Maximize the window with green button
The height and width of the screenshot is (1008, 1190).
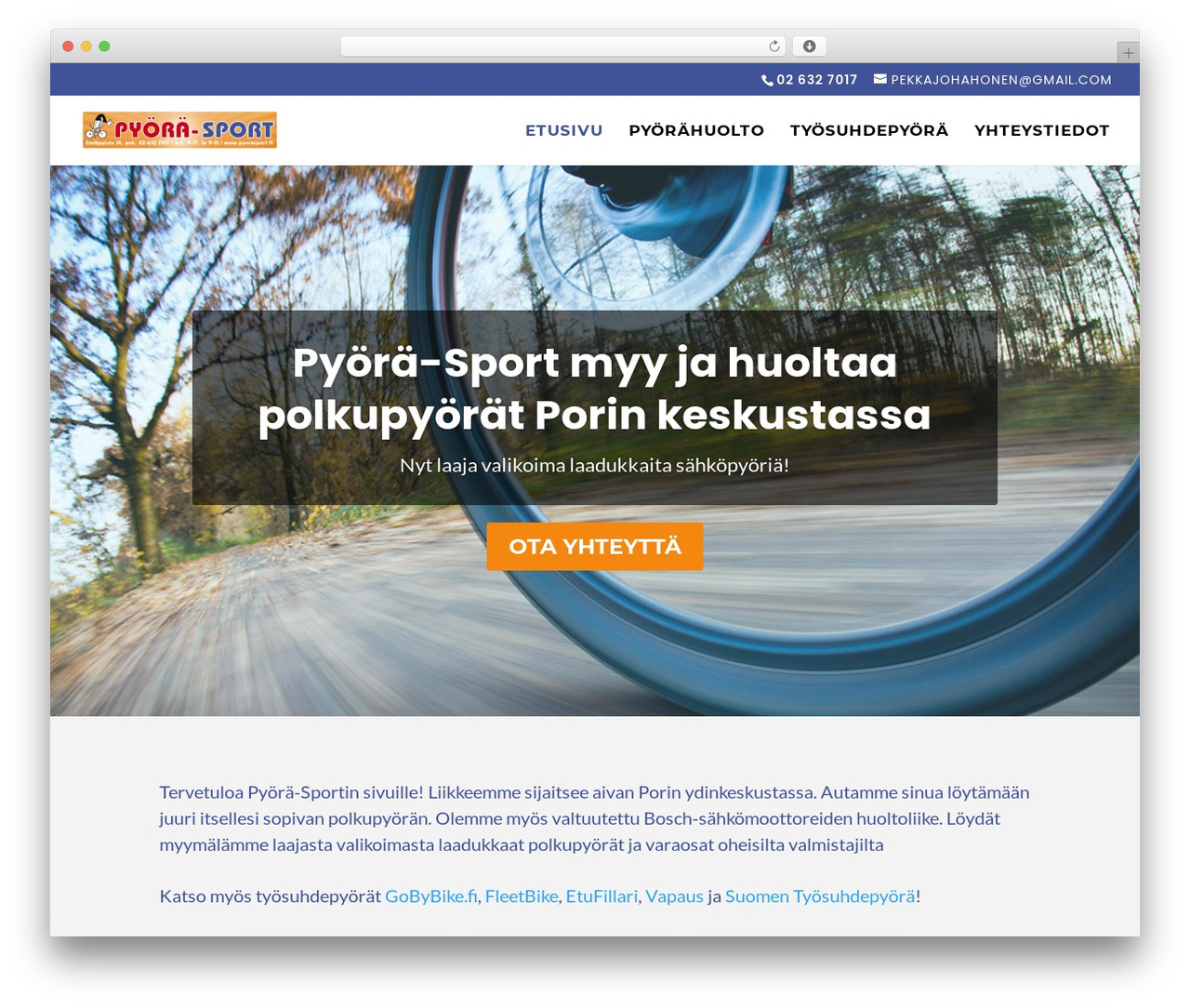pos(104,46)
